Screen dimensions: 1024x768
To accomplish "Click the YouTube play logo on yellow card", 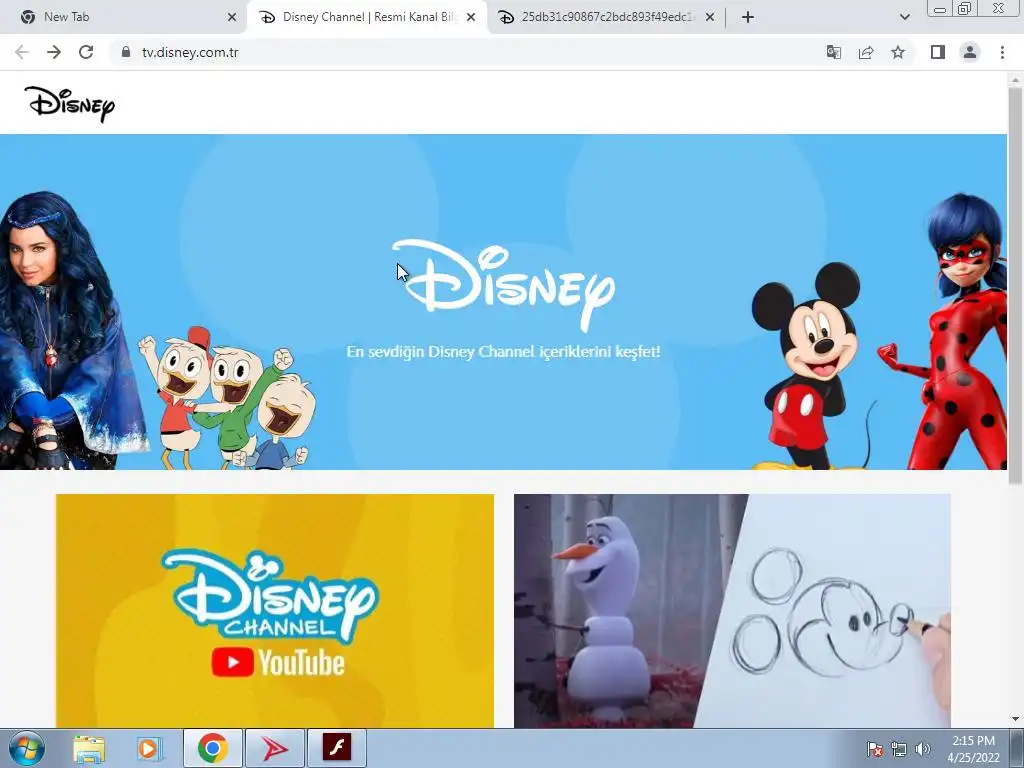I will 232,662.
